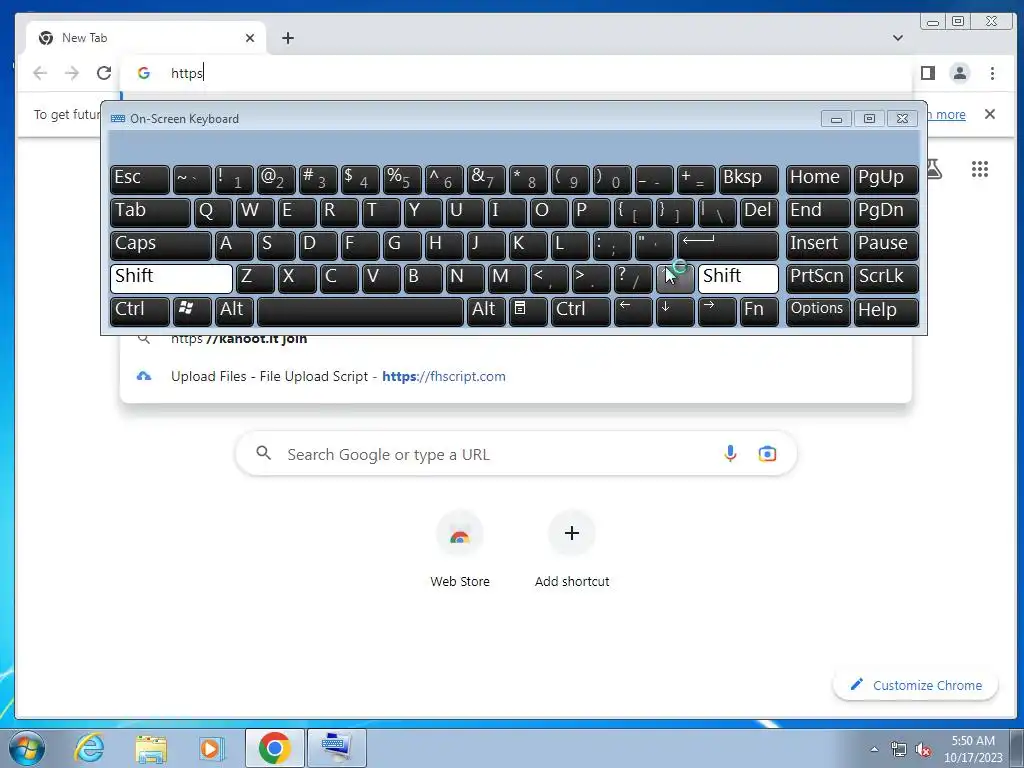Image resolution: width=1024 pixels, height=768 pixels.
Task: Click the Esc key
Action: click(140, 180)
